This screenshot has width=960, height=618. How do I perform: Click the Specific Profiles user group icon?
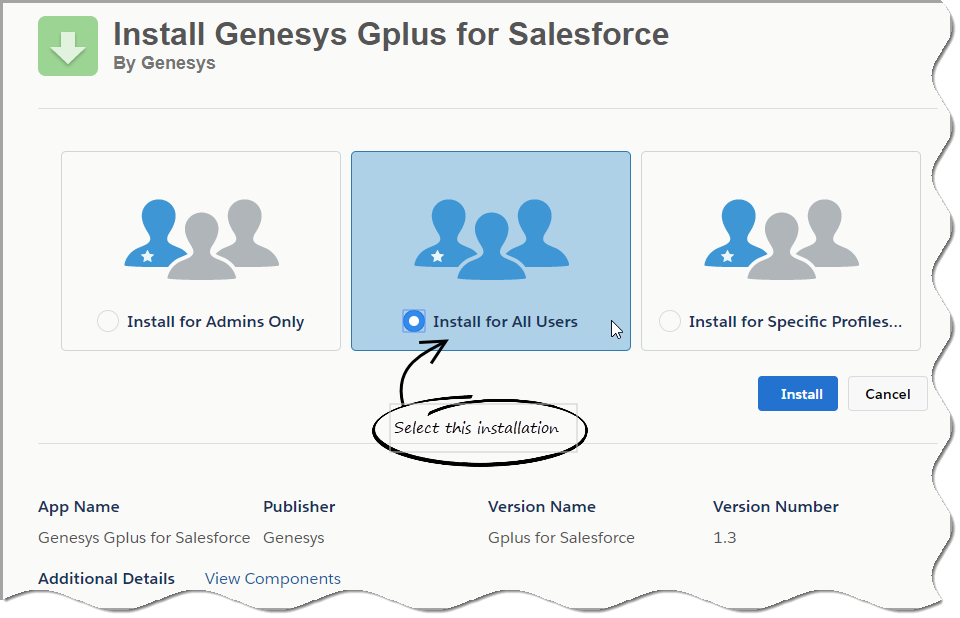(x=781, y=239)
